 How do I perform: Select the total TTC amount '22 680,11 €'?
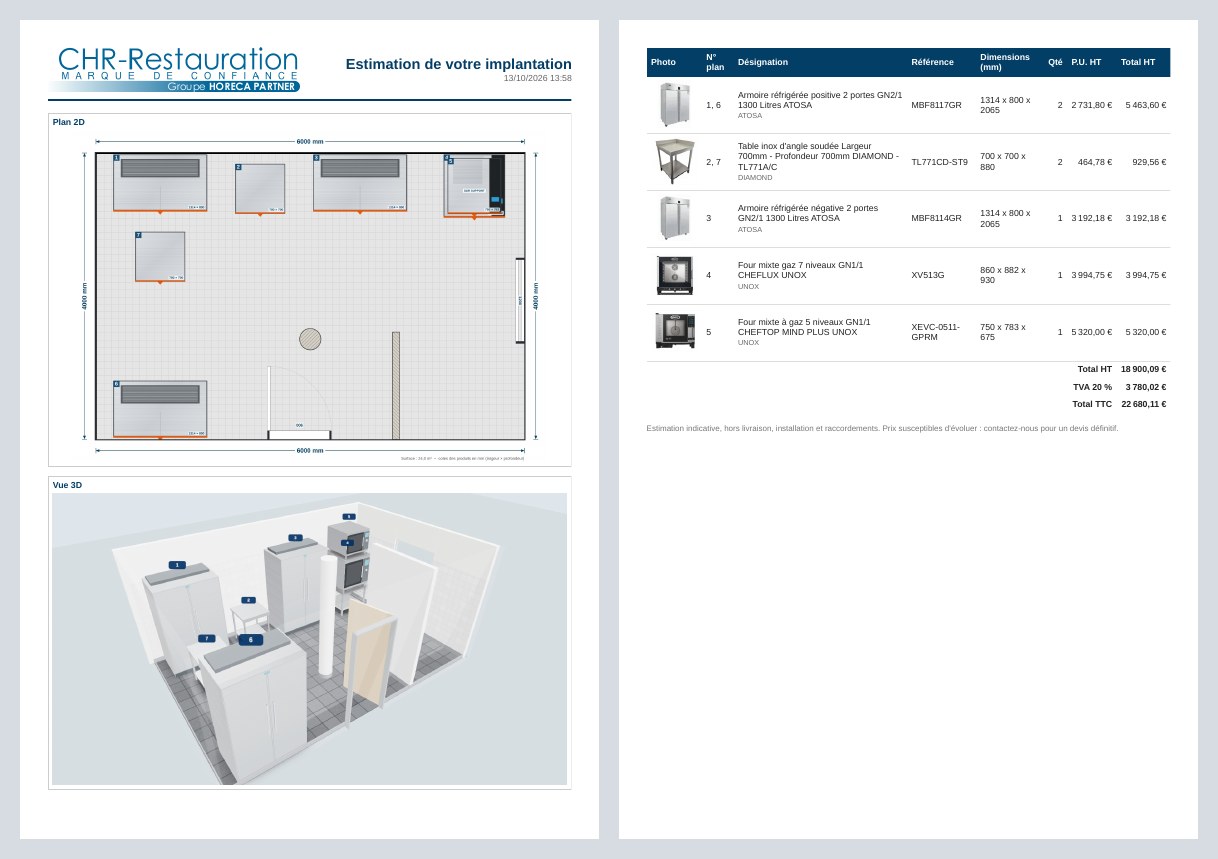tap(1143, 404)
